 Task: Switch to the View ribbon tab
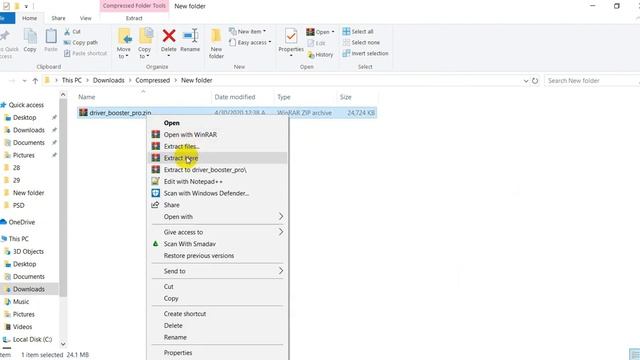coord(86,18)
